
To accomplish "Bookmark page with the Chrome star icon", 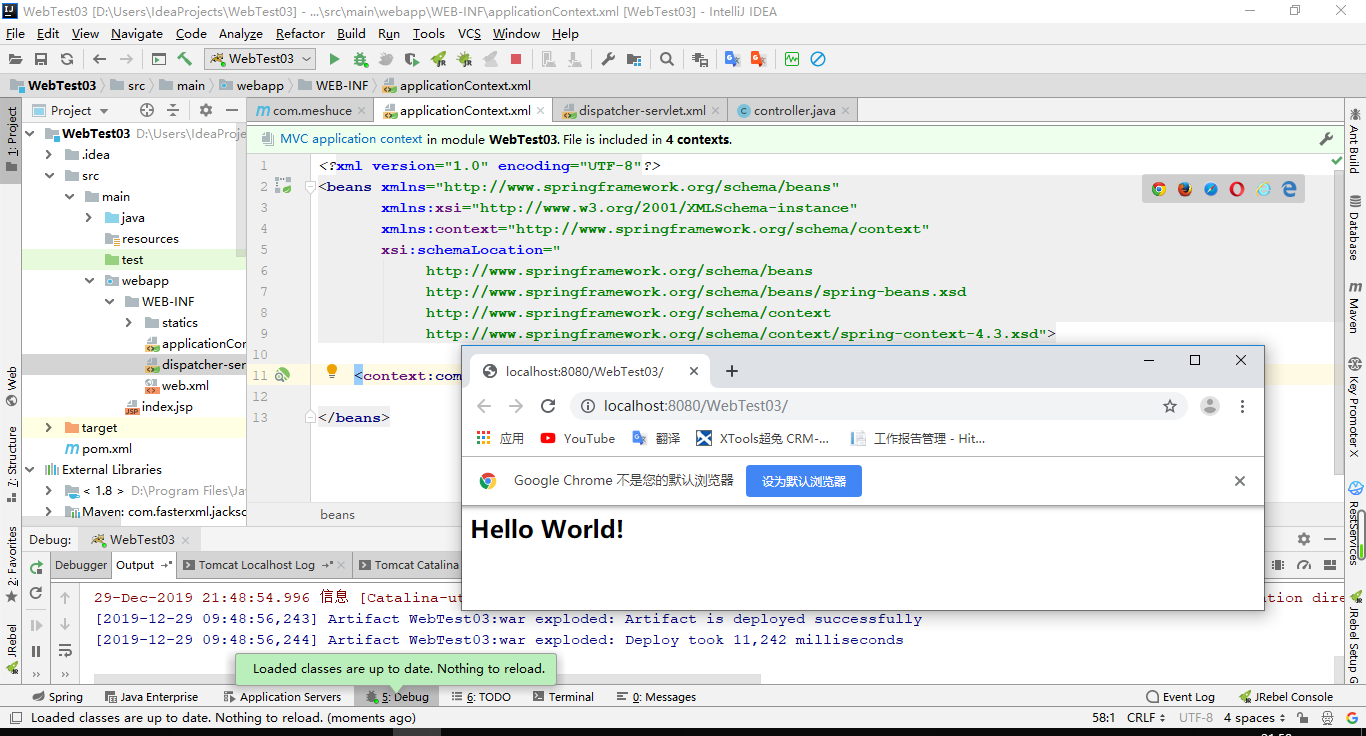I will 1169,406.
